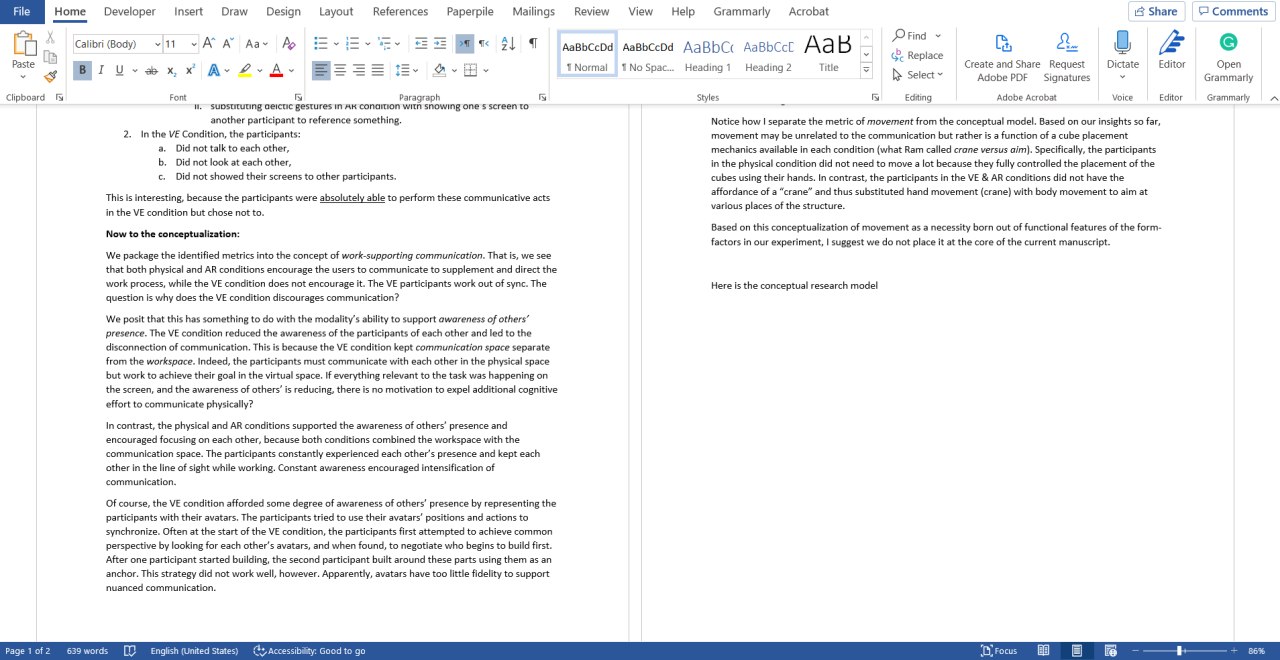Toggle Focus mode in status bar
1280x660 pixels.
click(999, 651)
